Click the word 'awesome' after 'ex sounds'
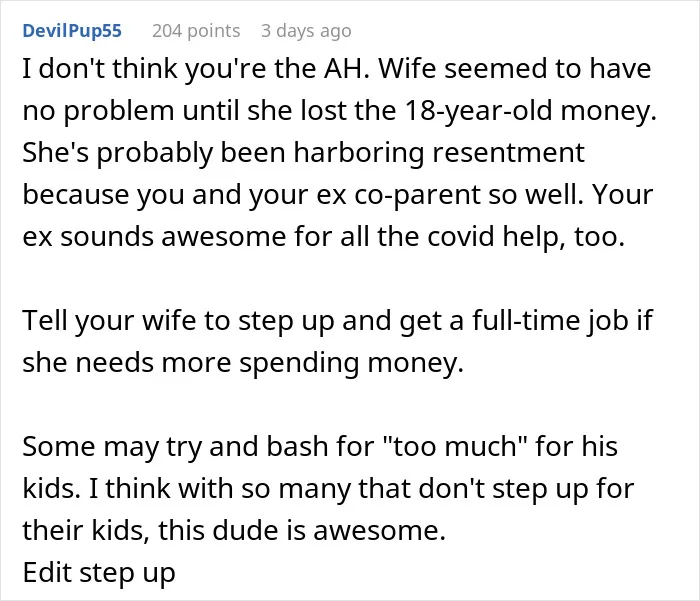The height and width of the screenshot is (601, 700). [223, 237]
